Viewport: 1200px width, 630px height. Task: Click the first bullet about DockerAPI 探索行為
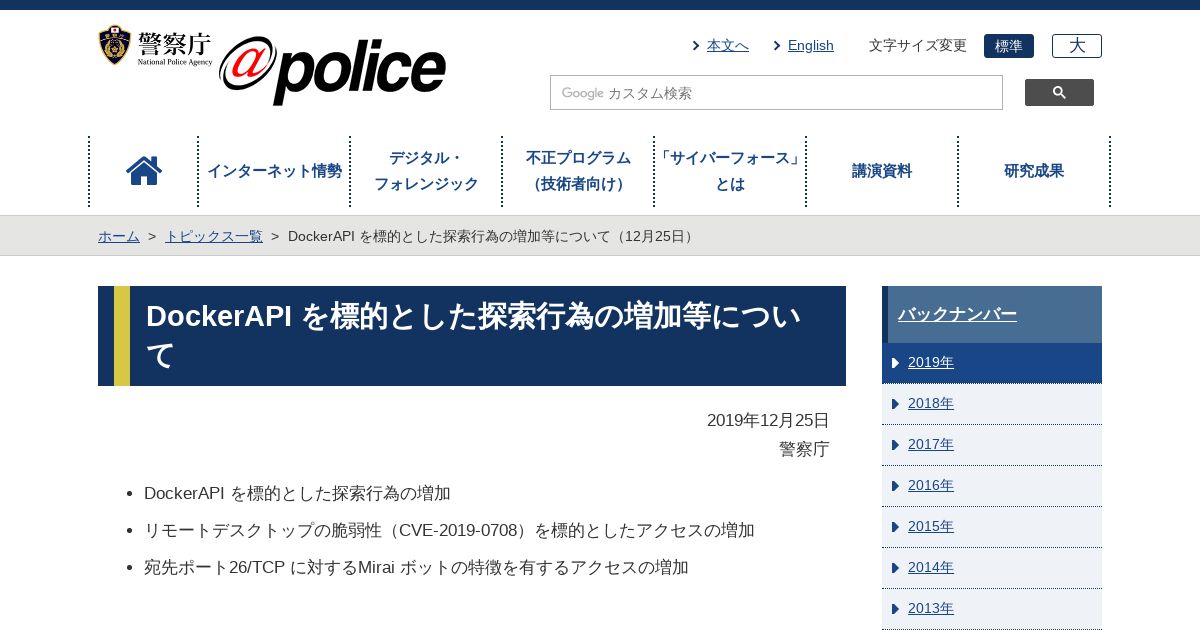(x=297, y=493)
